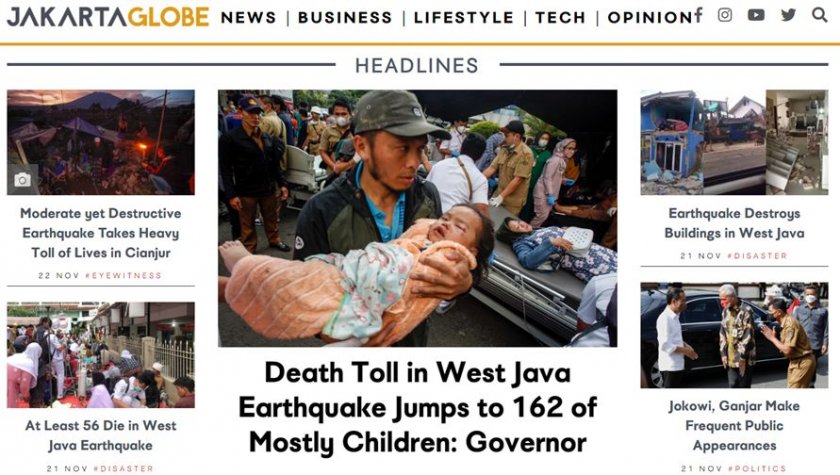The width and height of the screenshot is (840, 475).
Task: Open the Opinion section
Action: pyautogui.click(x=650, y=18)
